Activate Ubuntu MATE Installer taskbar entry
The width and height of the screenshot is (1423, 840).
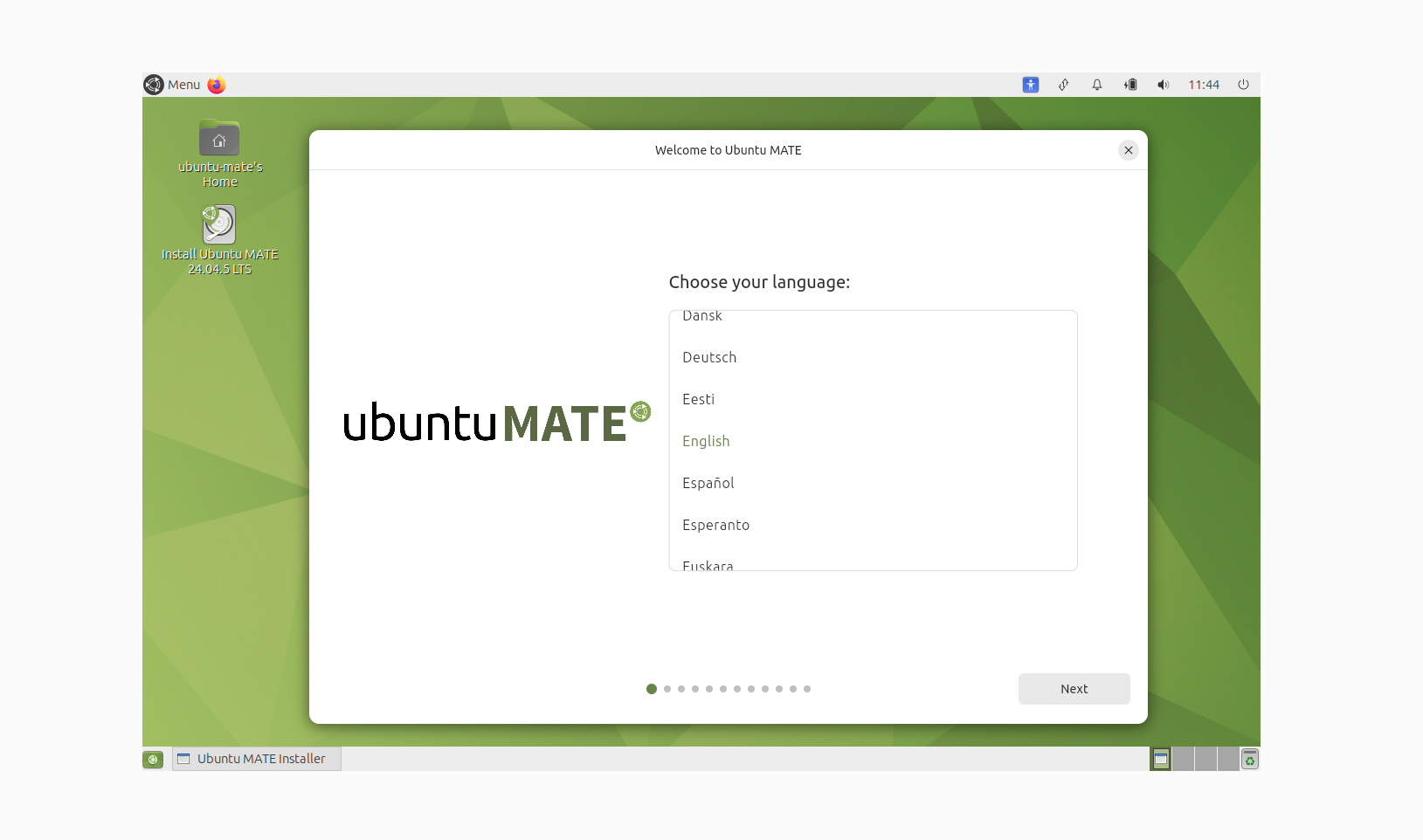[x=256, y=759]
